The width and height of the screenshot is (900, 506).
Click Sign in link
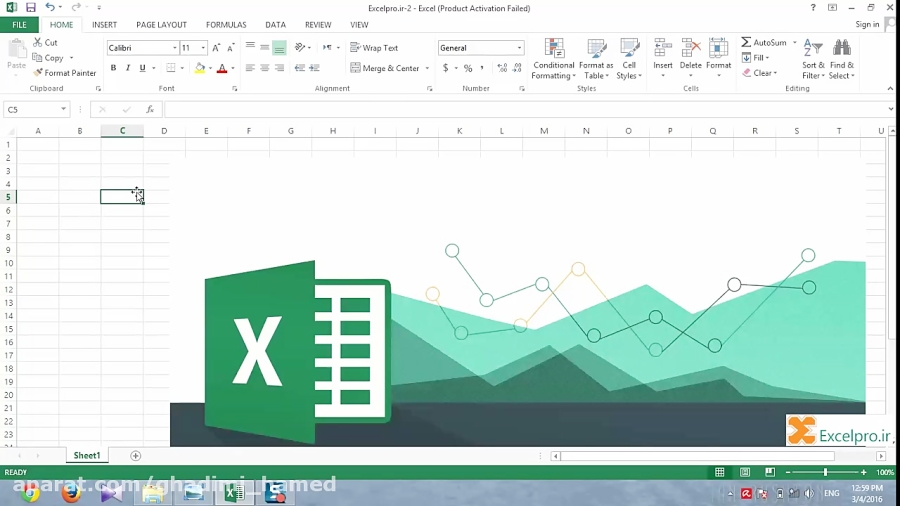(x=867, y=24)
